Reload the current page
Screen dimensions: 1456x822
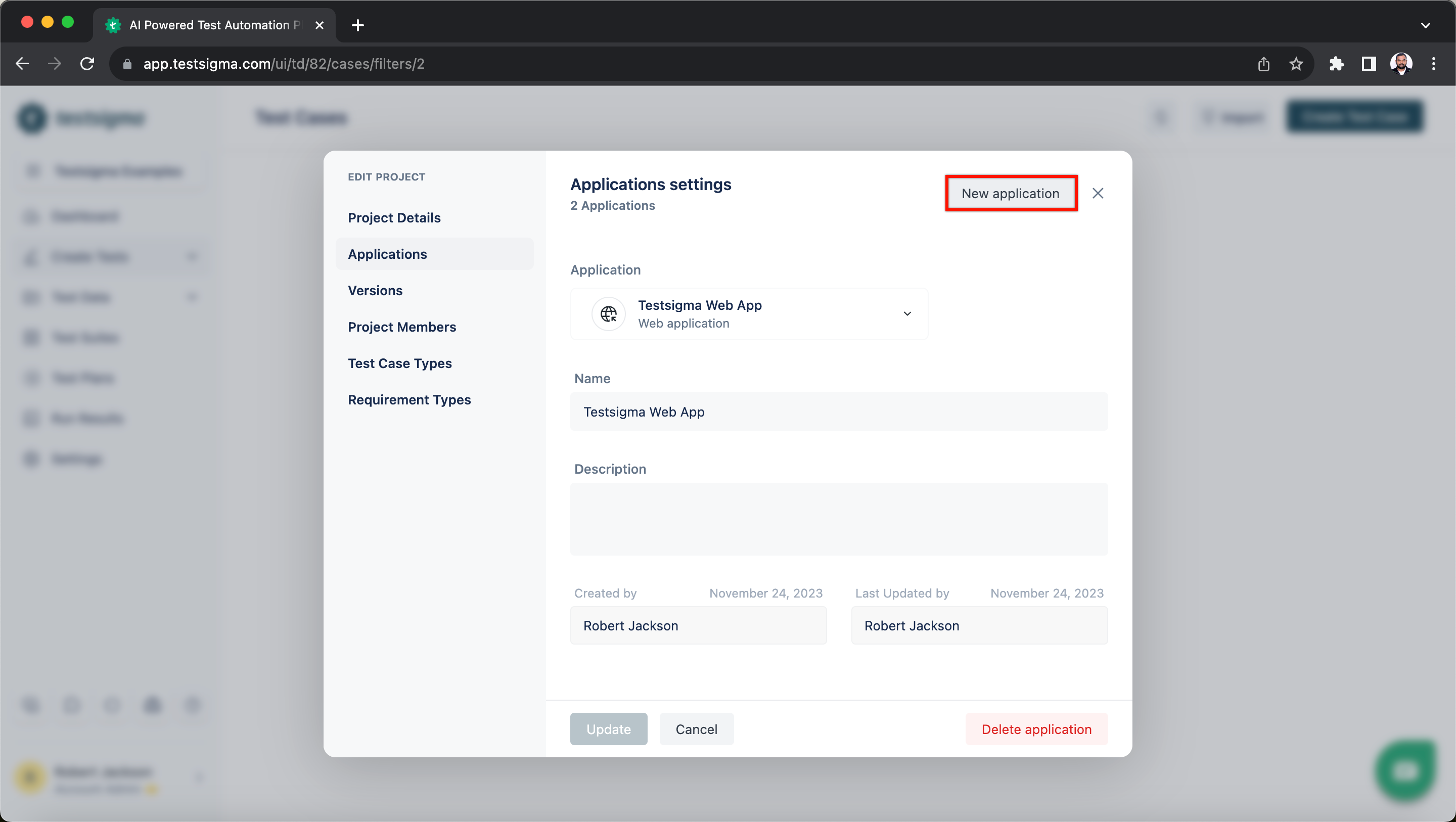point(87,64)
